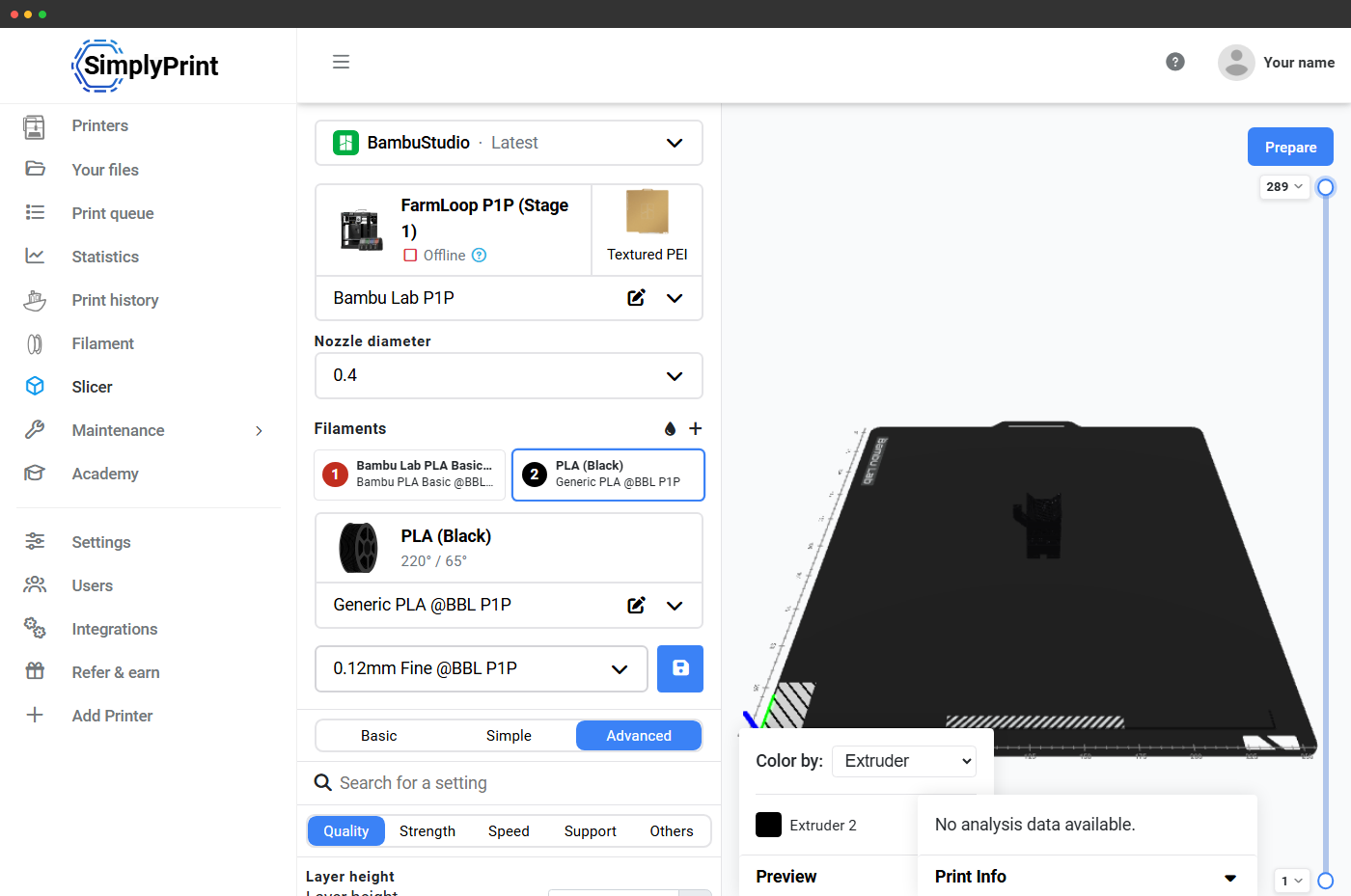
Task: Click the cat model on the build plate
Action: click(1038, 525)
